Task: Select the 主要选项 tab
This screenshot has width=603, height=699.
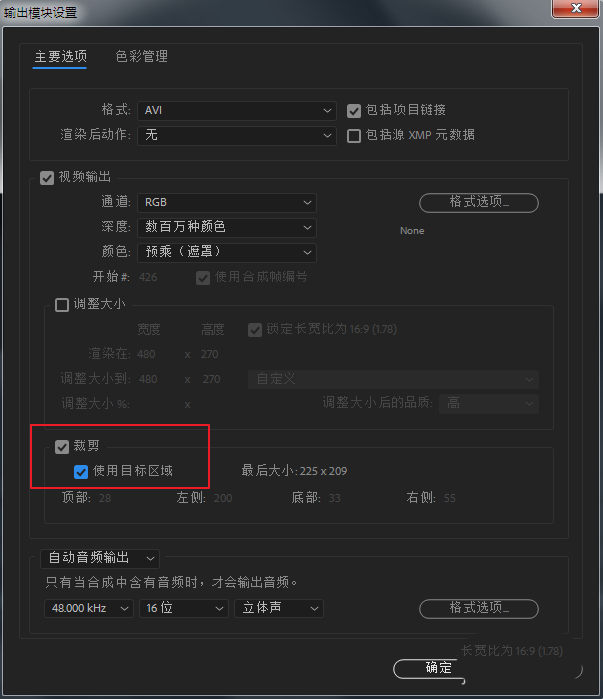Action: 61,56
